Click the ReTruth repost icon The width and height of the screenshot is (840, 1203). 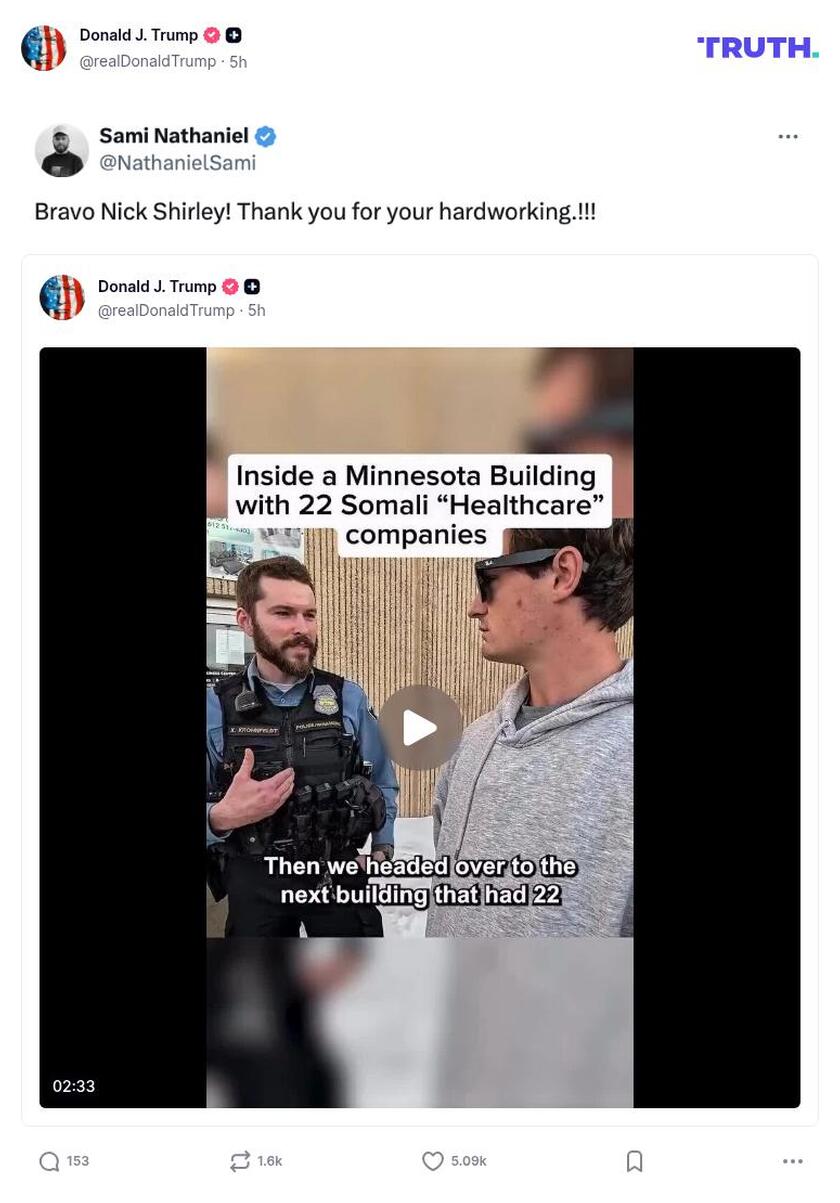tap(240, 1161)
